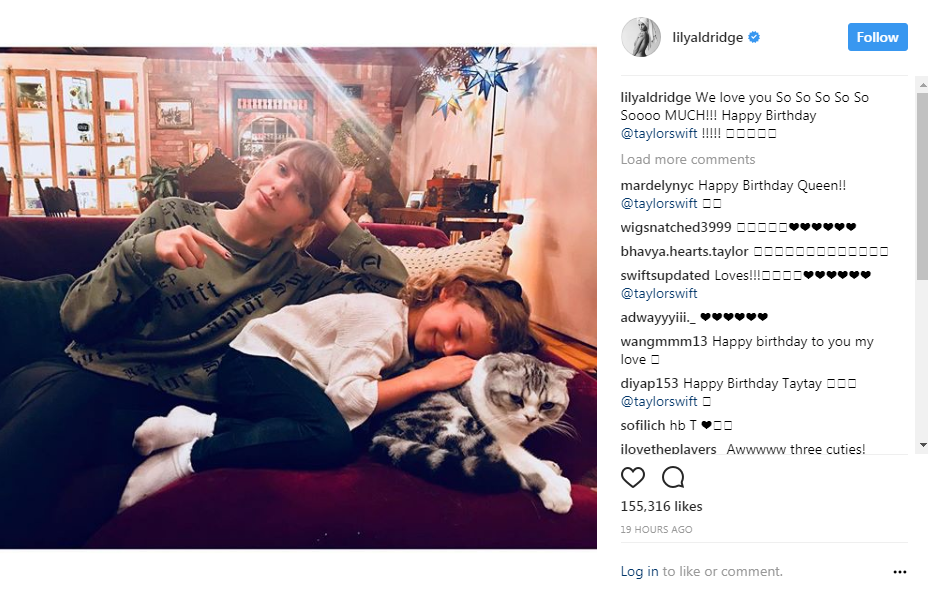Click the posted photo of the cat
Image resolution: width=928 pixels, height=594 pixels.
pos(298,298)
